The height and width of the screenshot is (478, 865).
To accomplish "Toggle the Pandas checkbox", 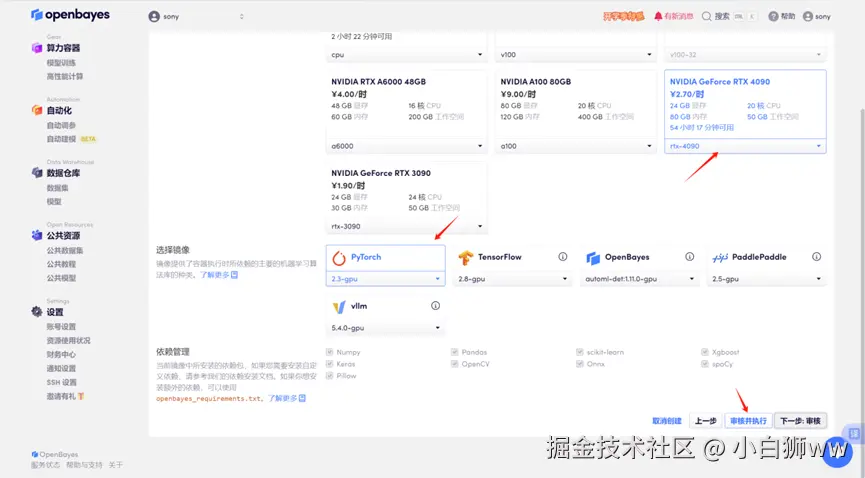I will point(455,352).
